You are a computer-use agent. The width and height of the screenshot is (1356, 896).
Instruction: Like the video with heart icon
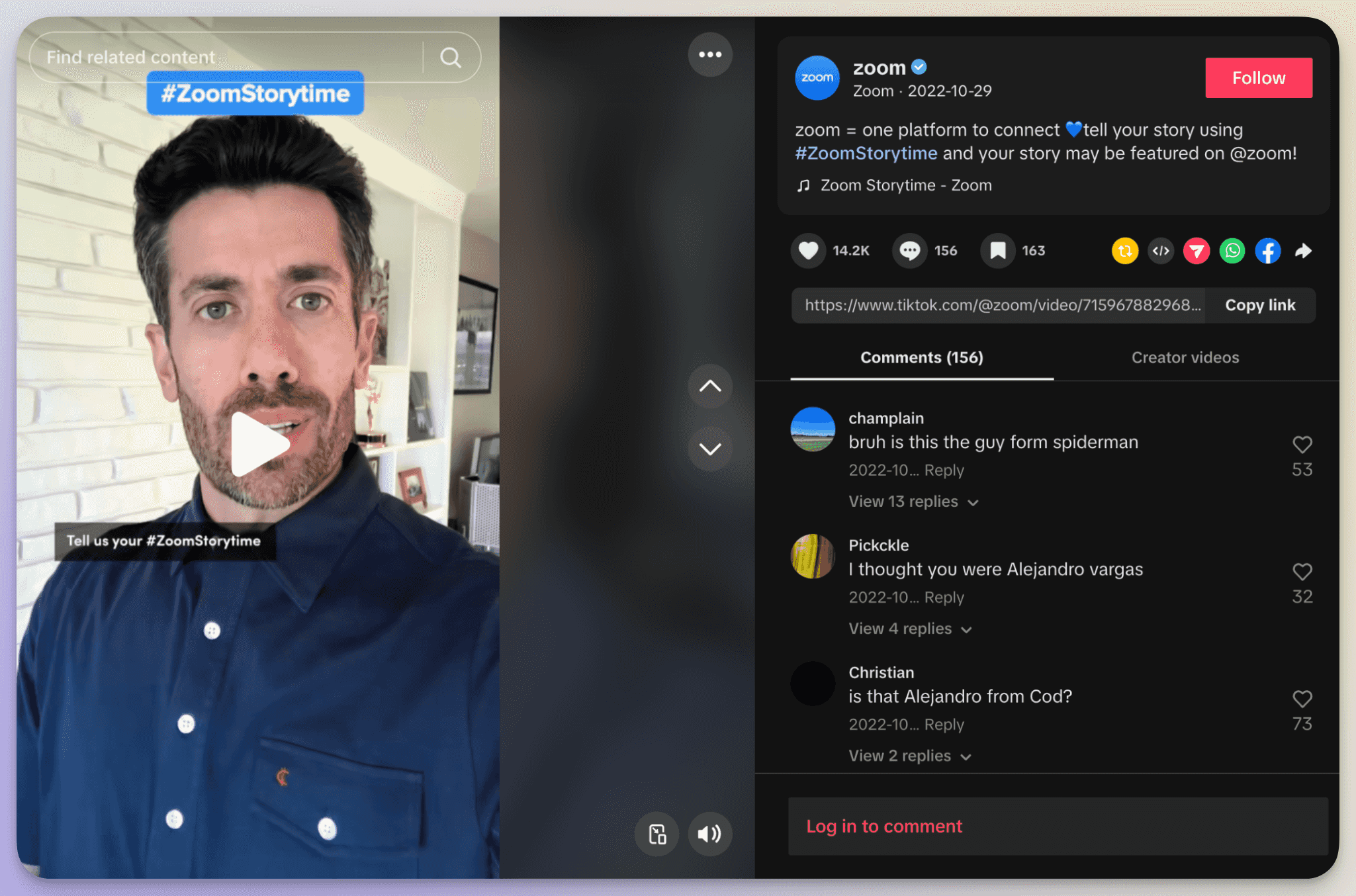coord(808,251)
